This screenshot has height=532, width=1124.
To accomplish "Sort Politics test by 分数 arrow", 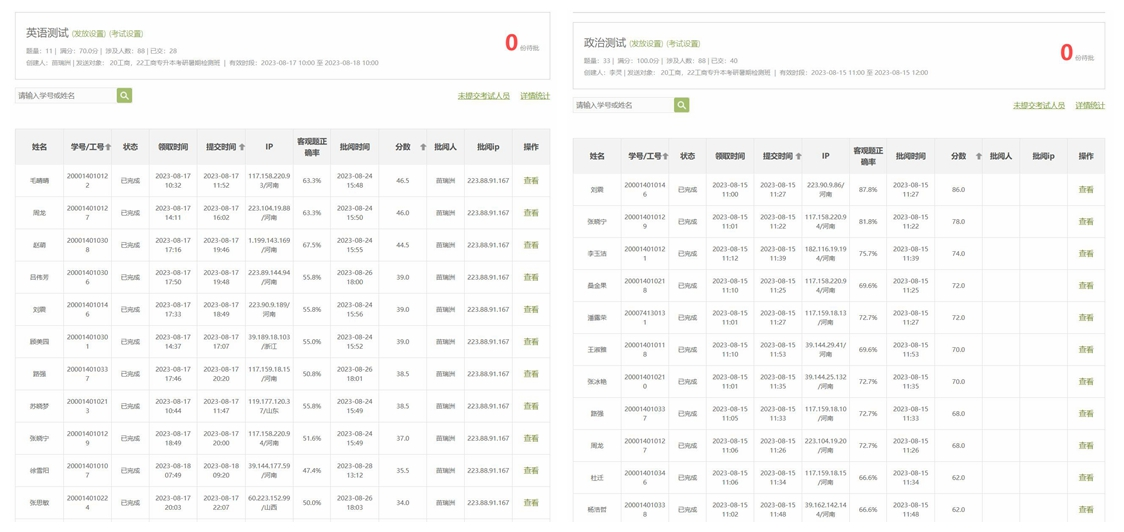I will (979, 157).
